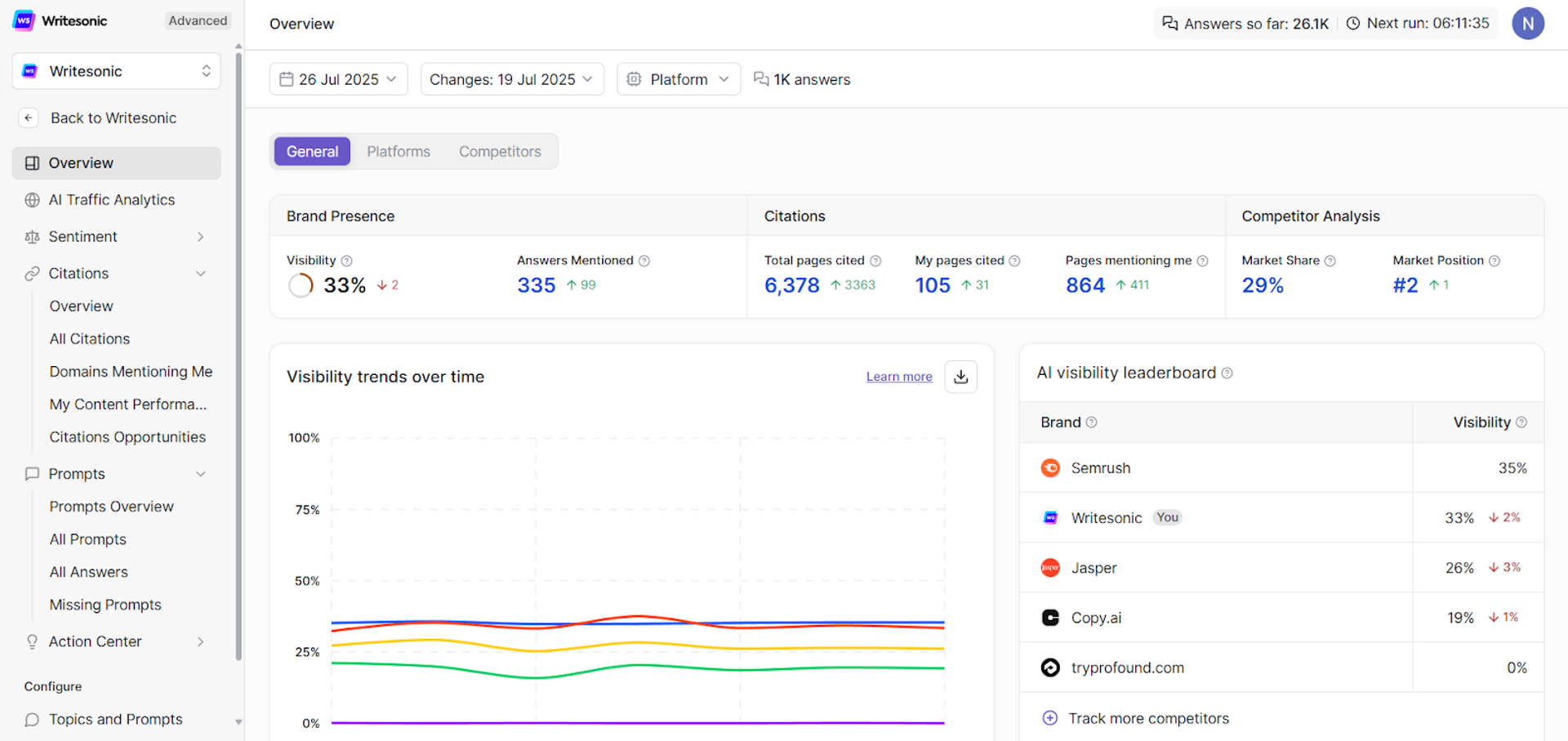
Task: Click the AI Traffic Analytics globe icon
Action: click(x=32, y=200)
